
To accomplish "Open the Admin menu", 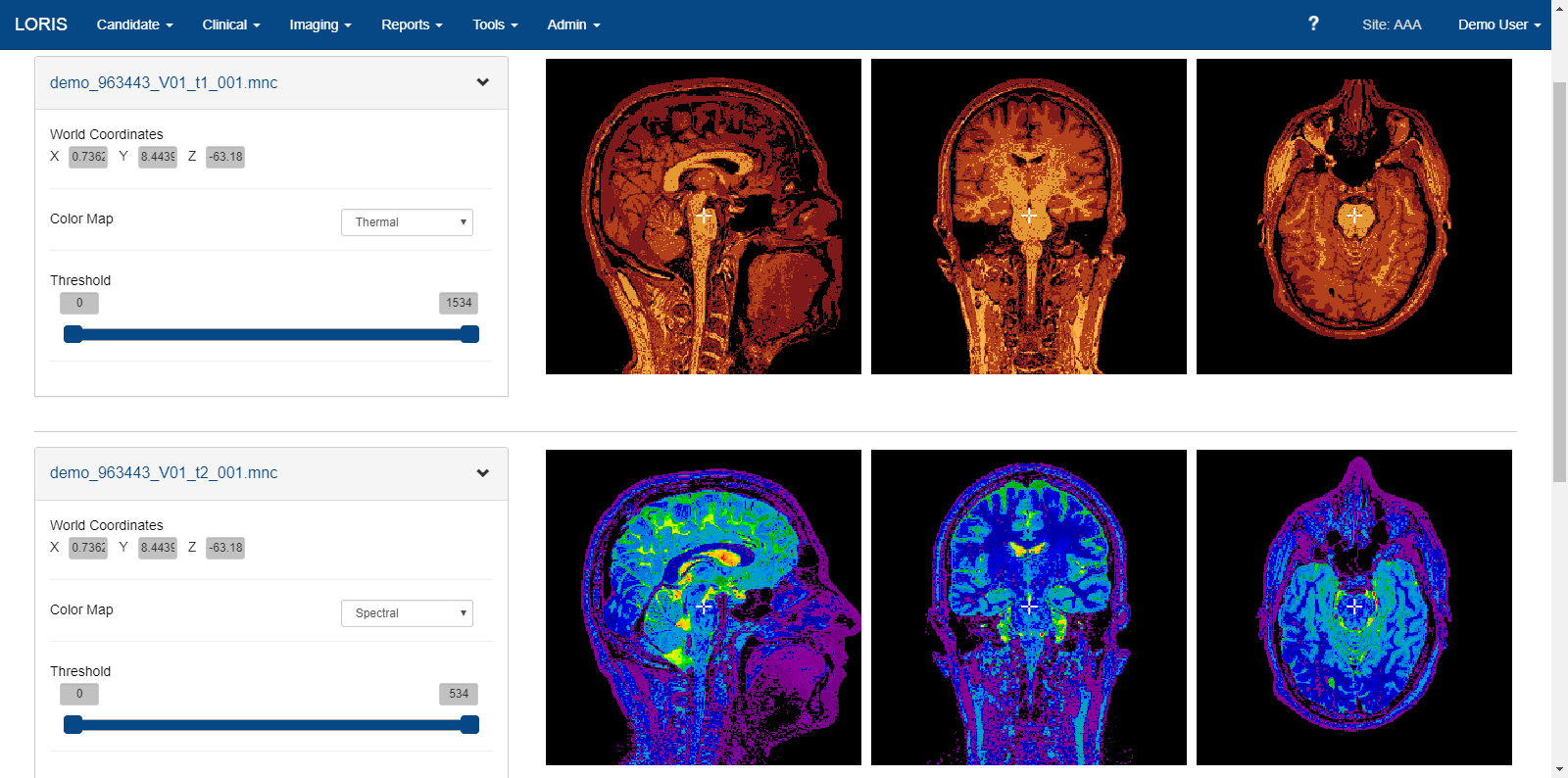I will tap(573, 24).
